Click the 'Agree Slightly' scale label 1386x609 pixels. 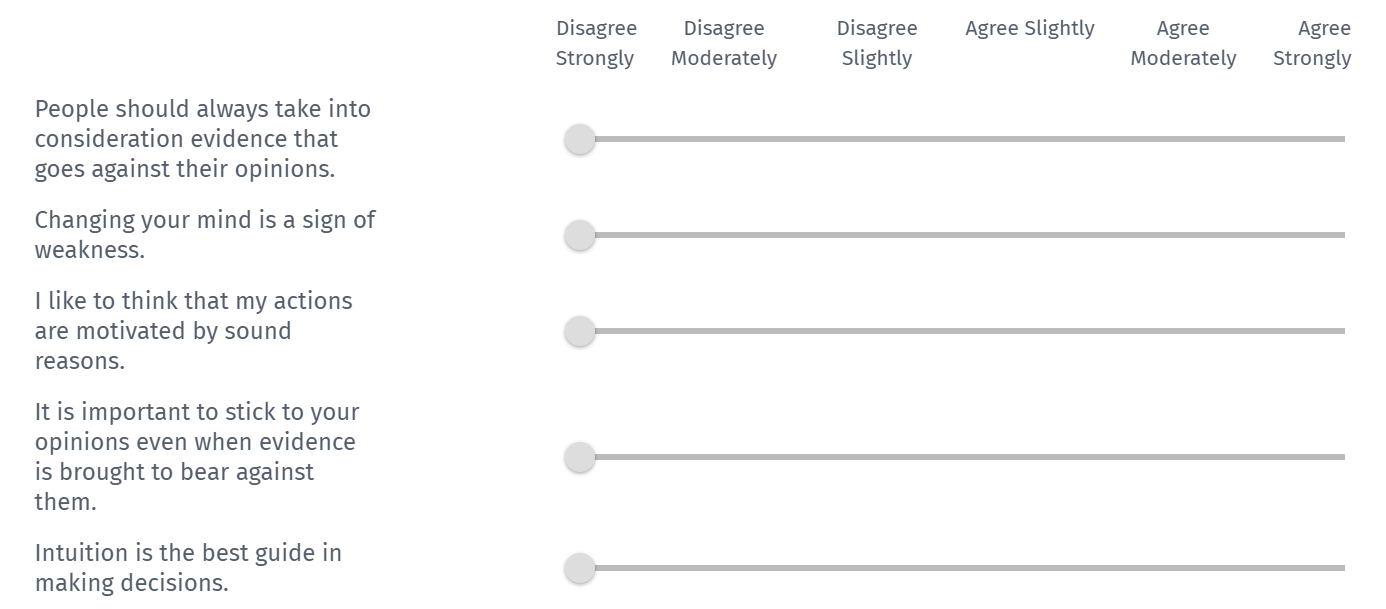(x=1030, y=29)
